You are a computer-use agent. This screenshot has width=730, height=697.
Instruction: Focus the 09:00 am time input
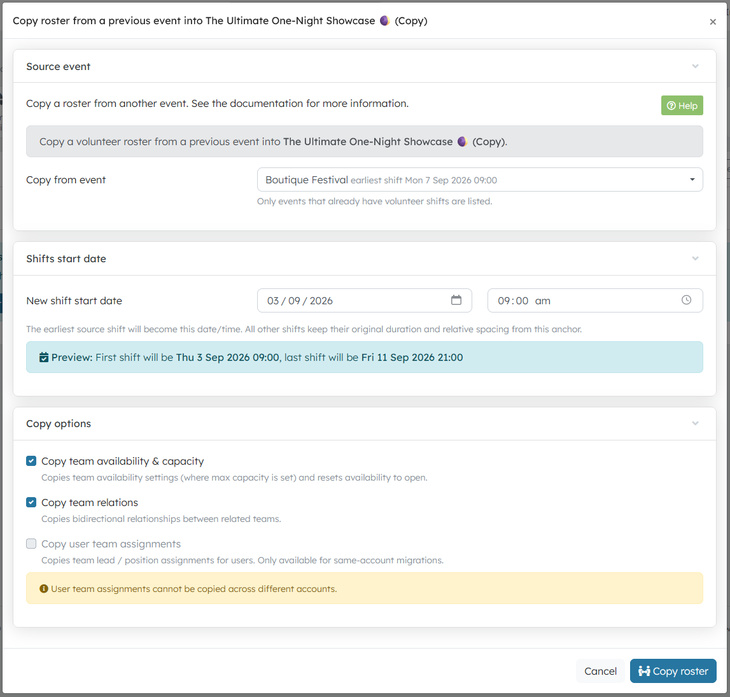595,300
